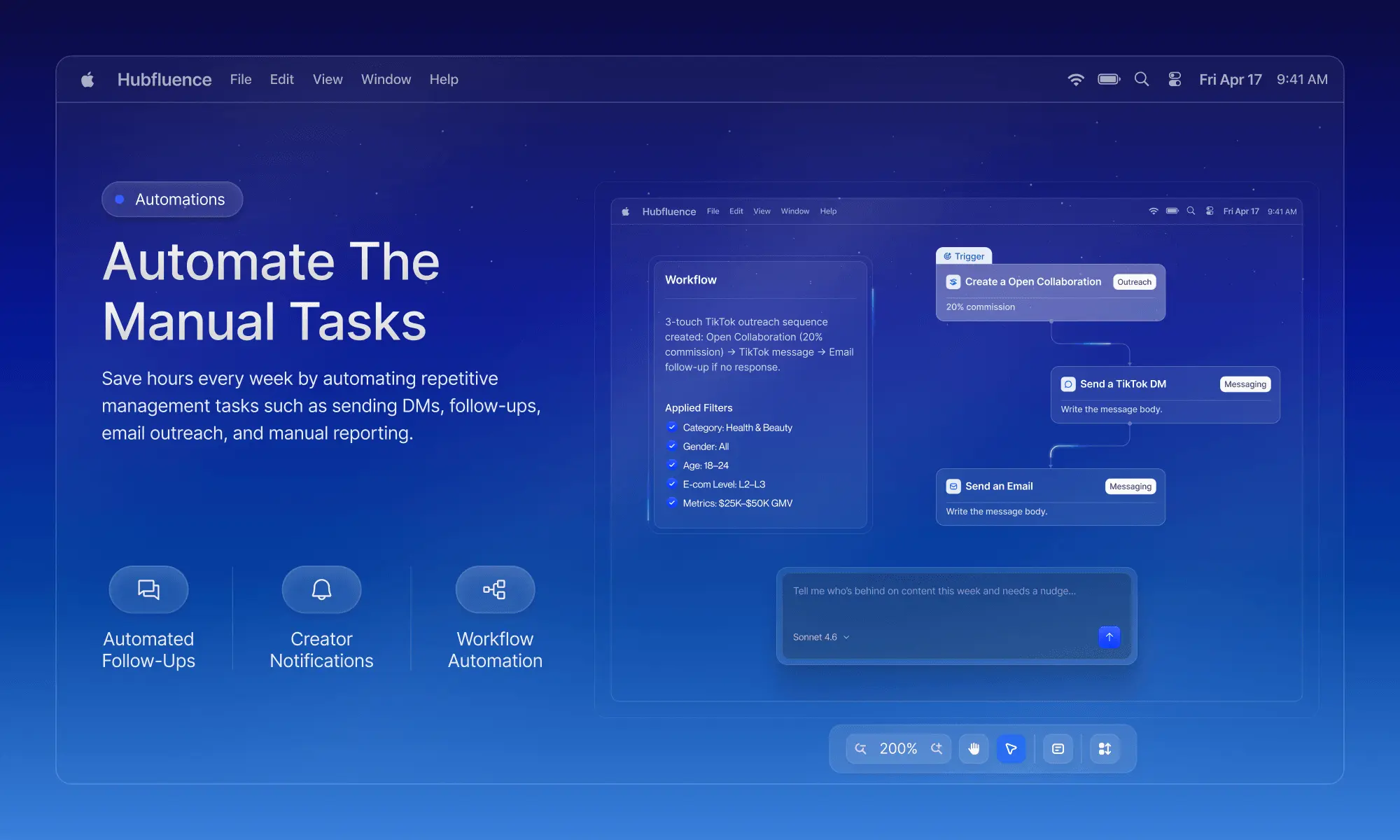Click the battery icon in outer menu bar

pyautogui.click(x=1109, y=79)
